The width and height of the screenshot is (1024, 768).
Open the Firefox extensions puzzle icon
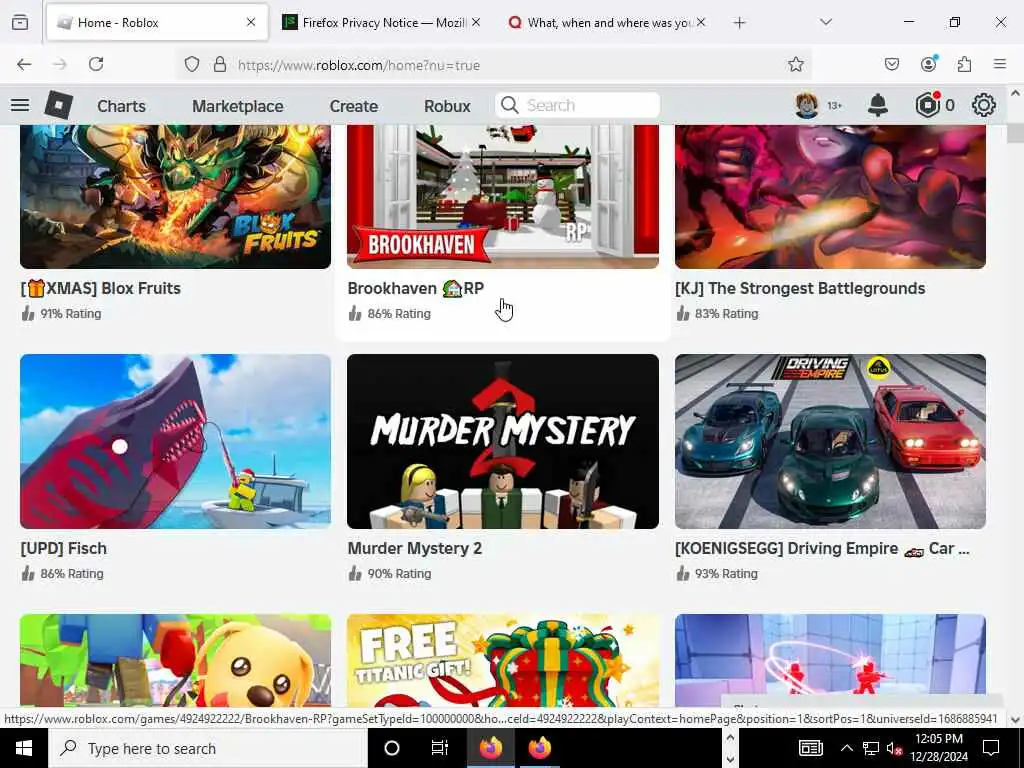pyautogui.click(x=965, y=64)
